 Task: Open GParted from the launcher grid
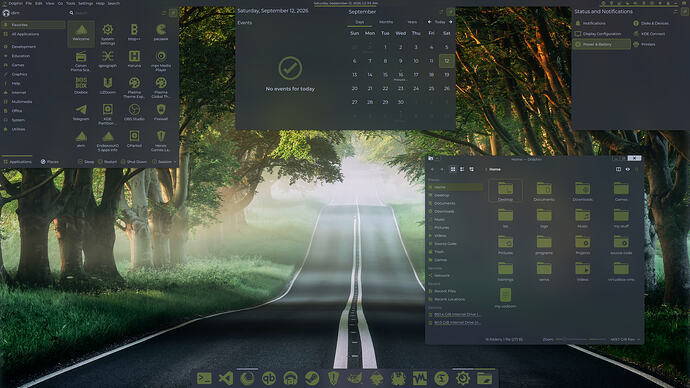pos(134,139)
